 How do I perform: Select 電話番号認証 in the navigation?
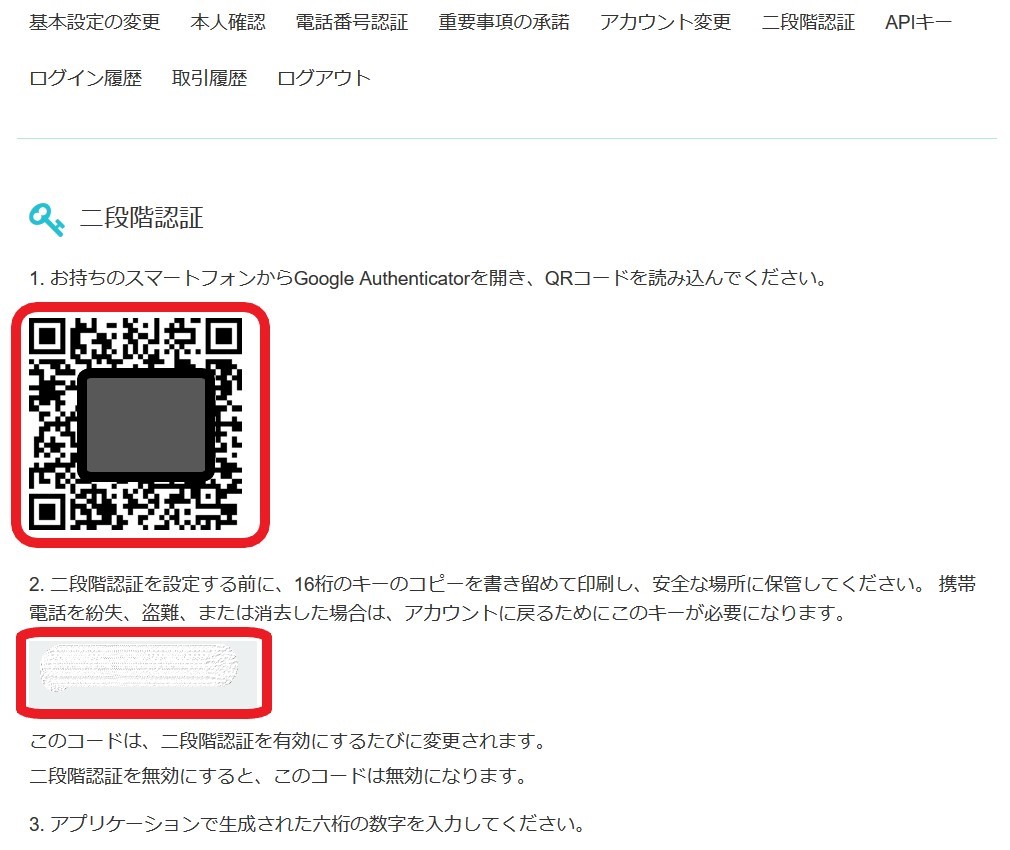pos(352,23)
